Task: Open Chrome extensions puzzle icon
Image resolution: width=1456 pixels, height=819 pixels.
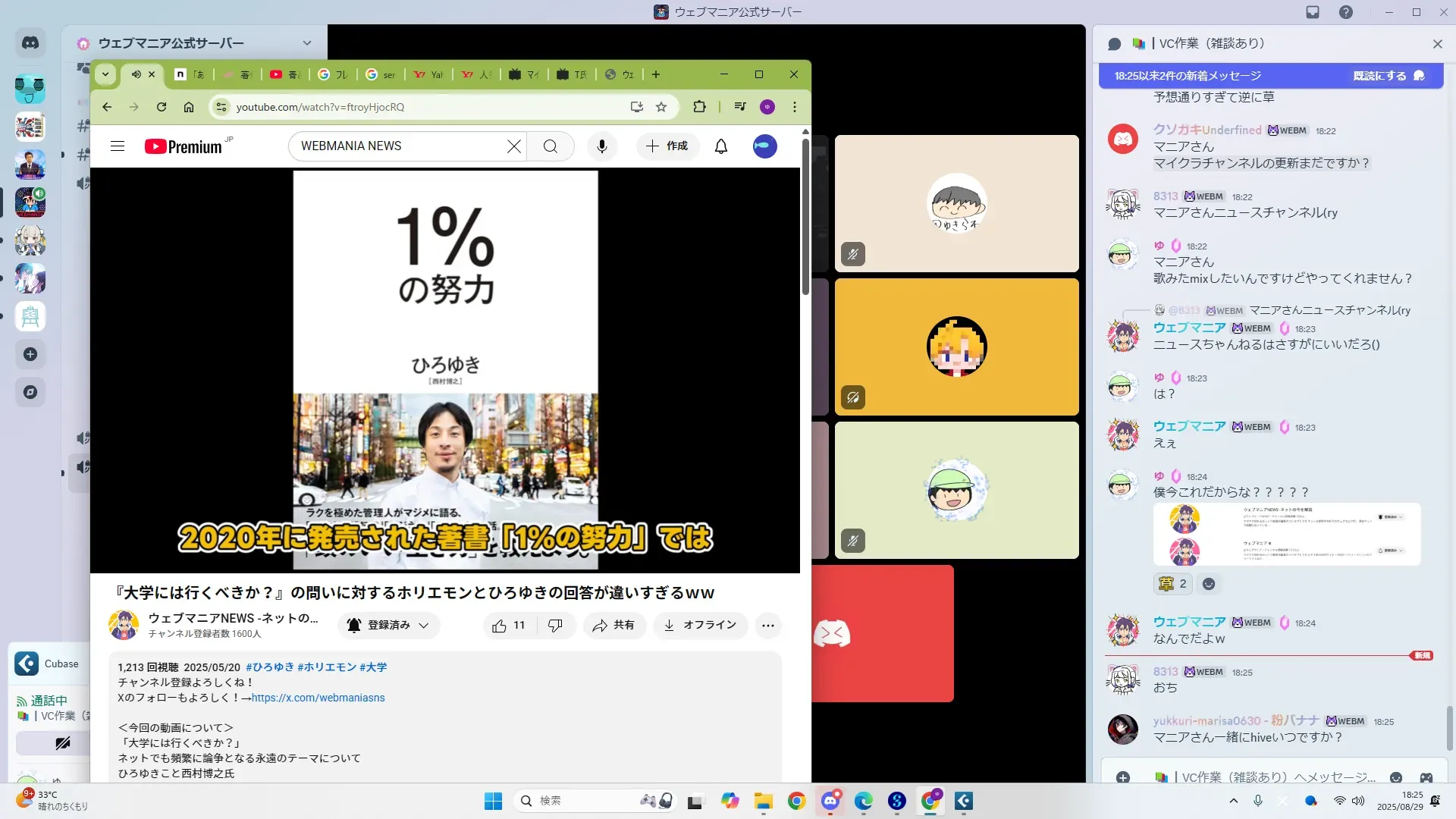Action: [699, 107]
